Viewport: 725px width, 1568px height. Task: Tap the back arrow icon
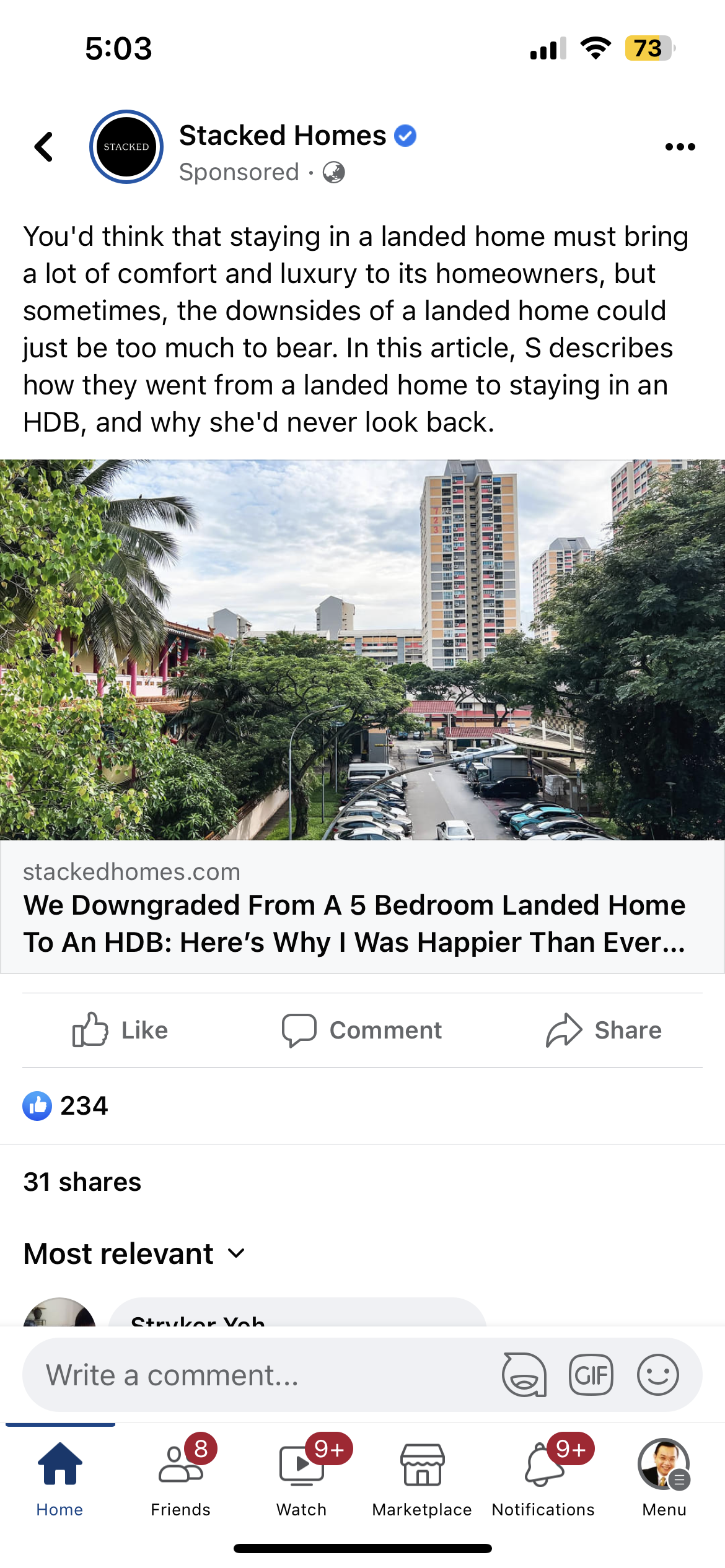click(43, 147)
